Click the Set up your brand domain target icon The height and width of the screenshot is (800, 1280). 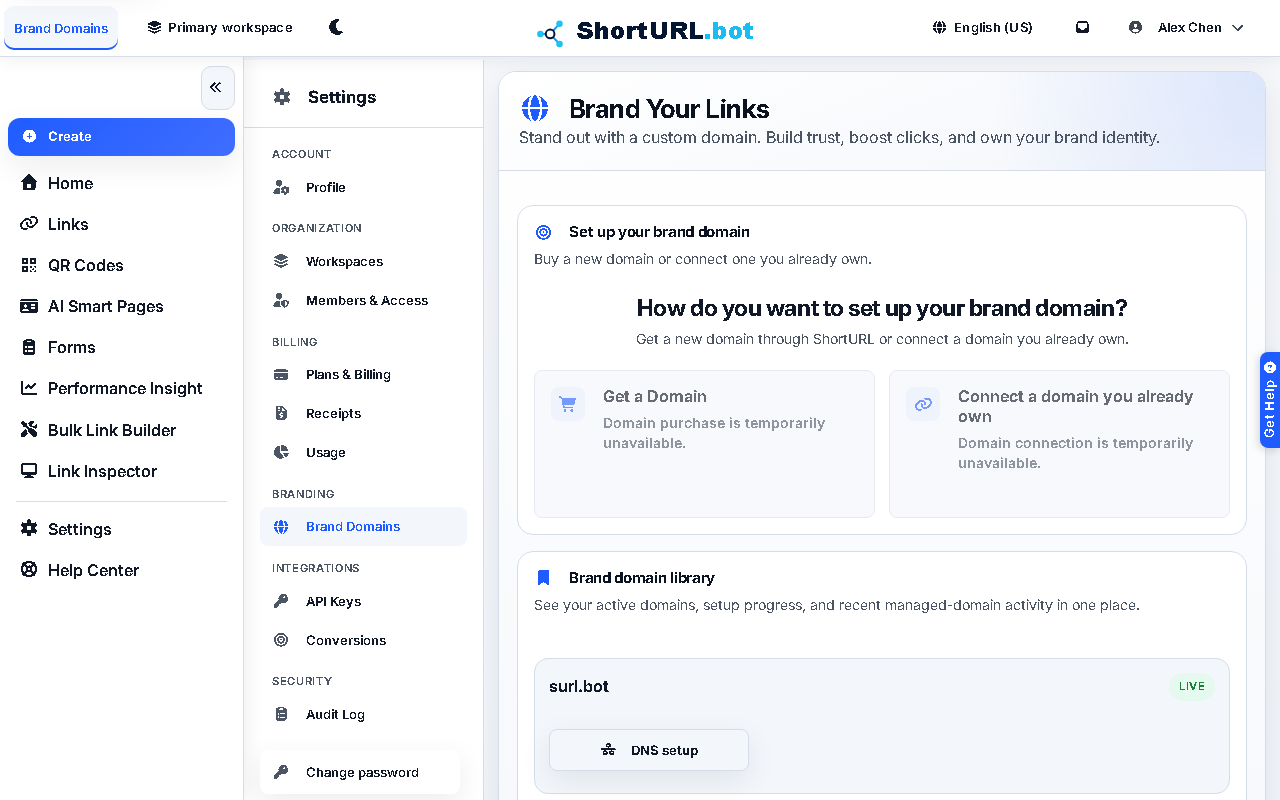coord(544,232)
